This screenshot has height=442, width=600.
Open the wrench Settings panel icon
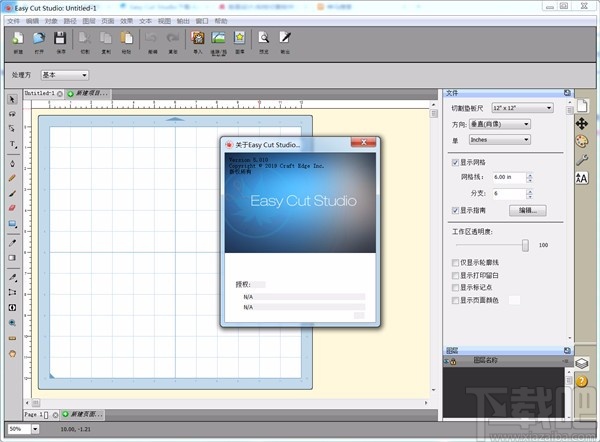(582, 160)
